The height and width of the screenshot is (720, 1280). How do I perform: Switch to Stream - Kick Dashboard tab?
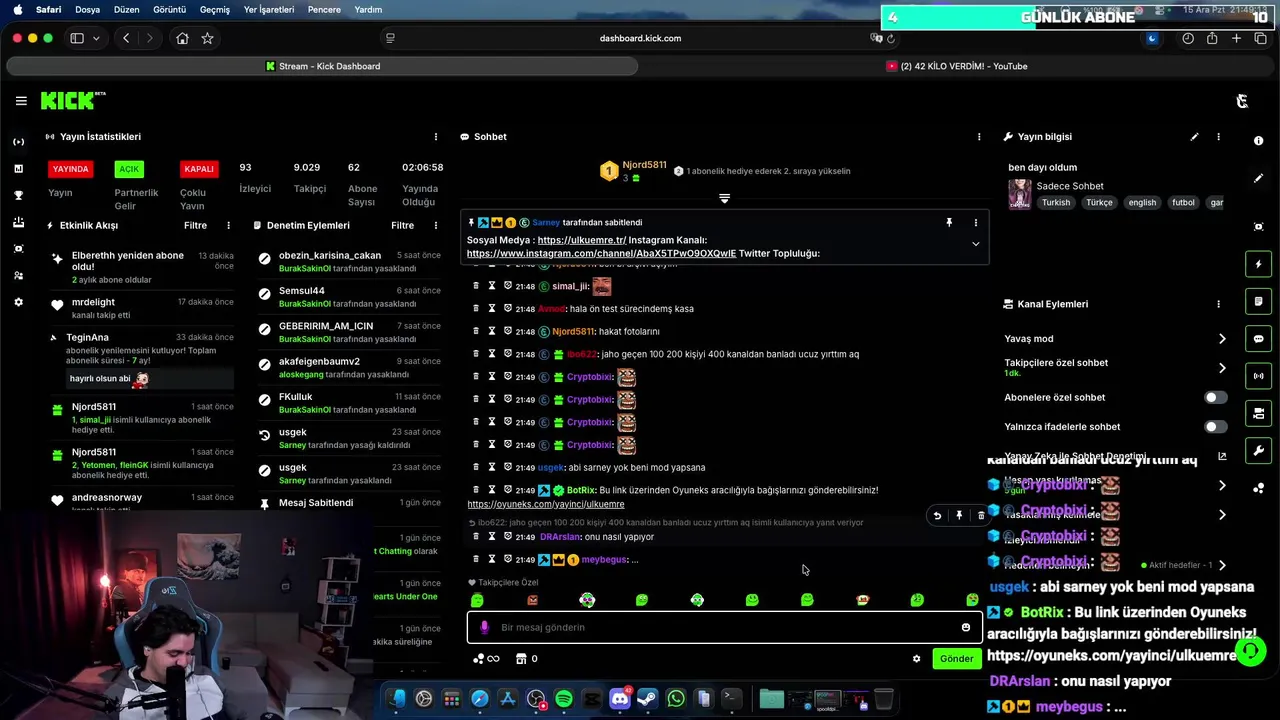coord(322,66)
